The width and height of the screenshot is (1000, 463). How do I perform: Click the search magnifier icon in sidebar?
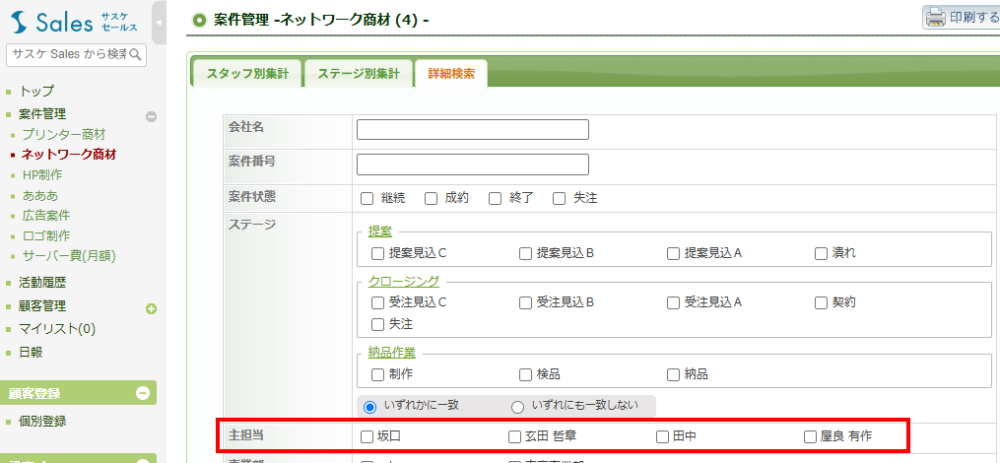[x=136, y=54]
